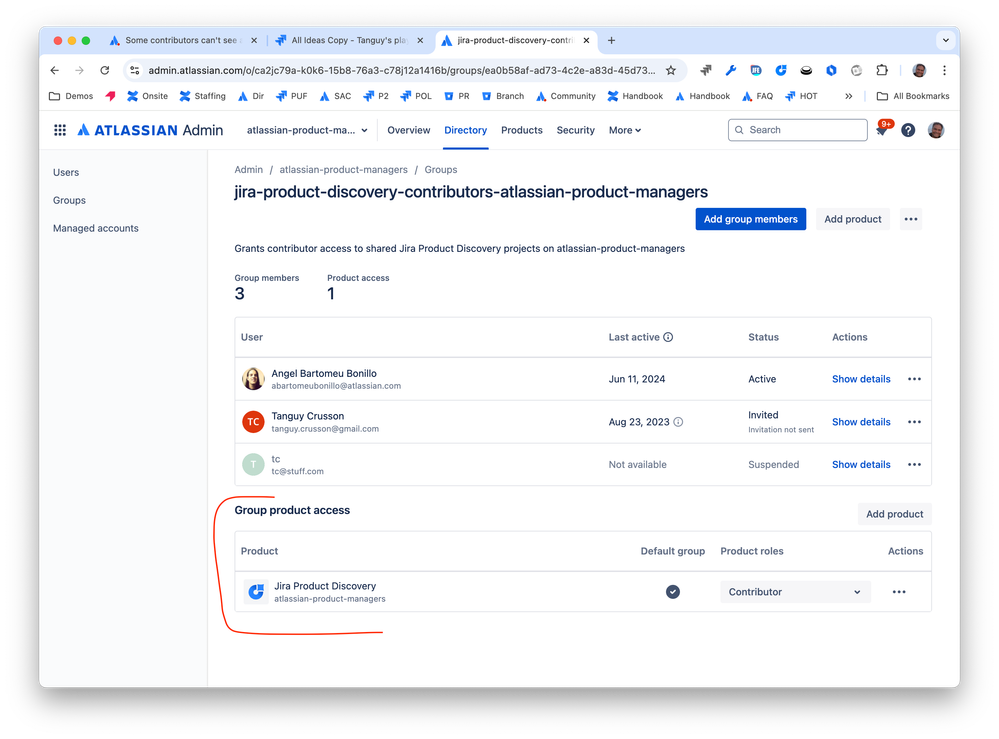
Task: Open the Security tab
Action: pyautogui.click(x=575, y=130)
